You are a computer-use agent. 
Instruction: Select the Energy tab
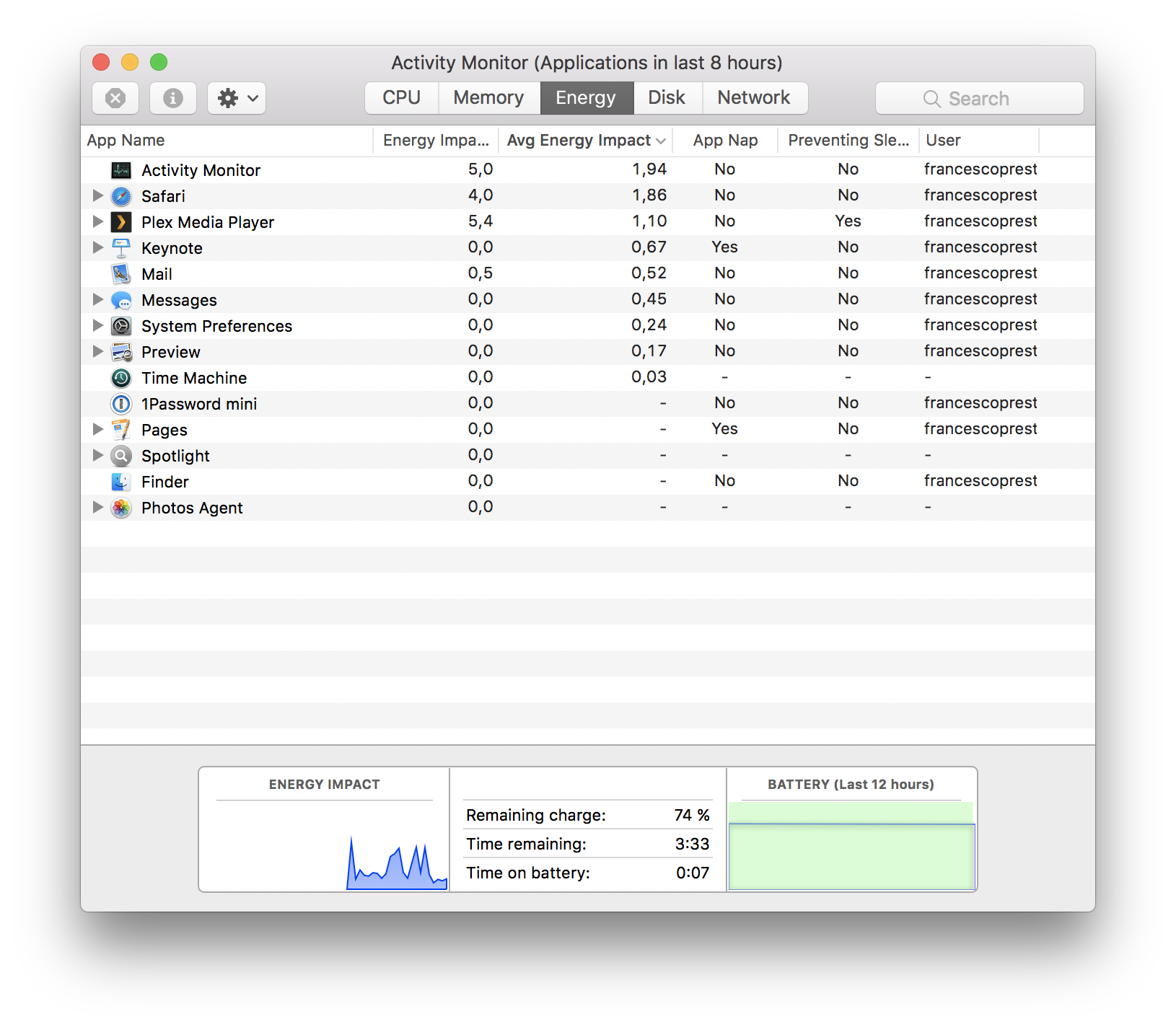tap(587, 98)
